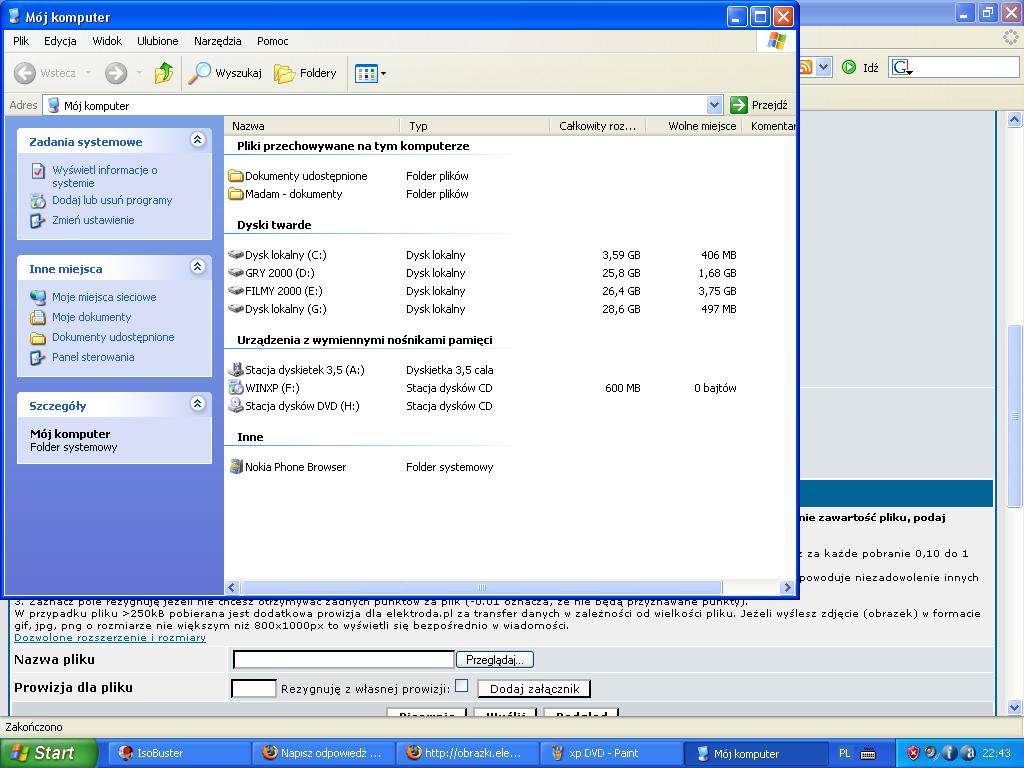Select Madam - dokumenty folder icon

(236, 194)
